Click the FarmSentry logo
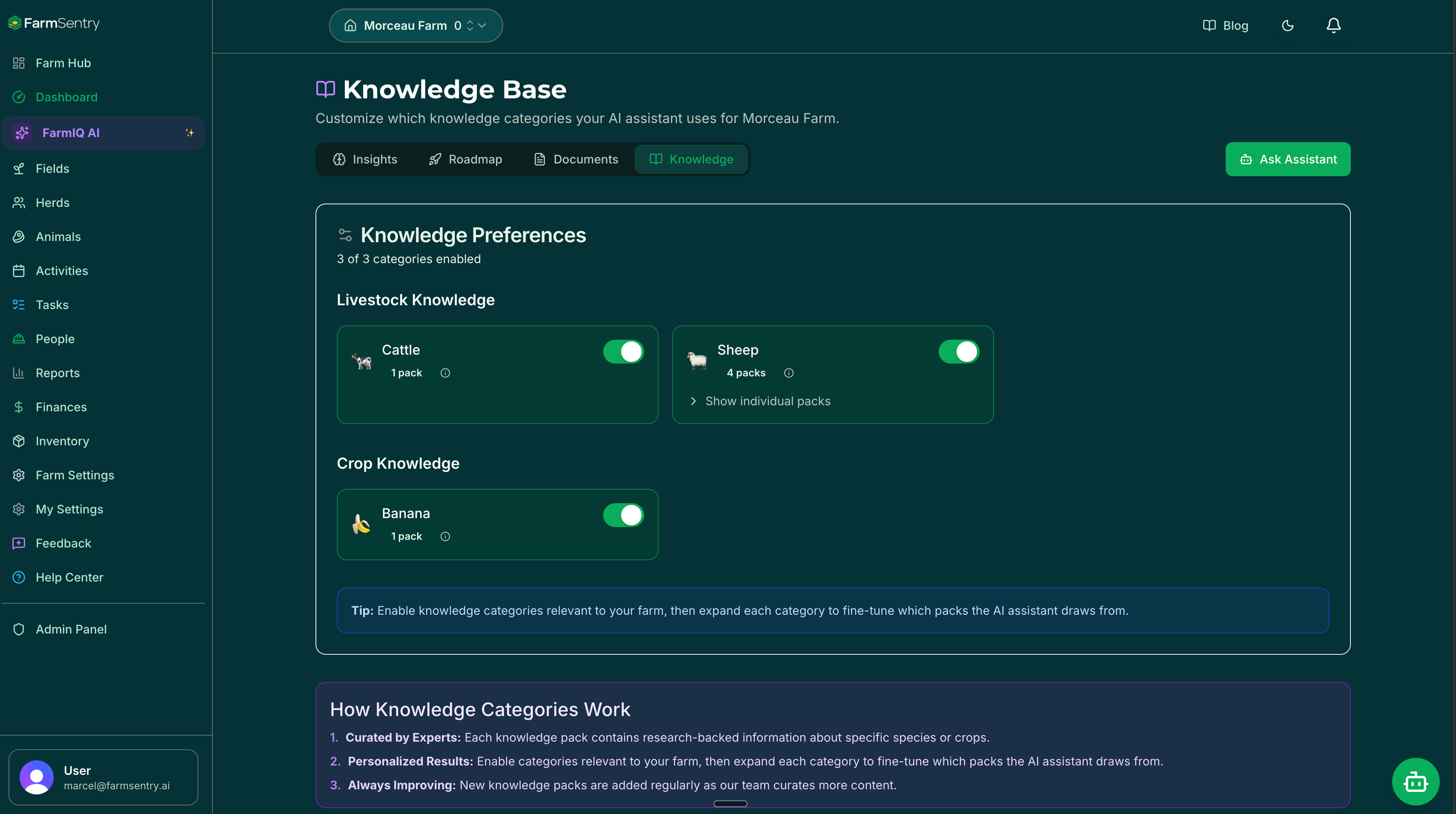The image size is (1456, 814). click(x=54, y=23)
